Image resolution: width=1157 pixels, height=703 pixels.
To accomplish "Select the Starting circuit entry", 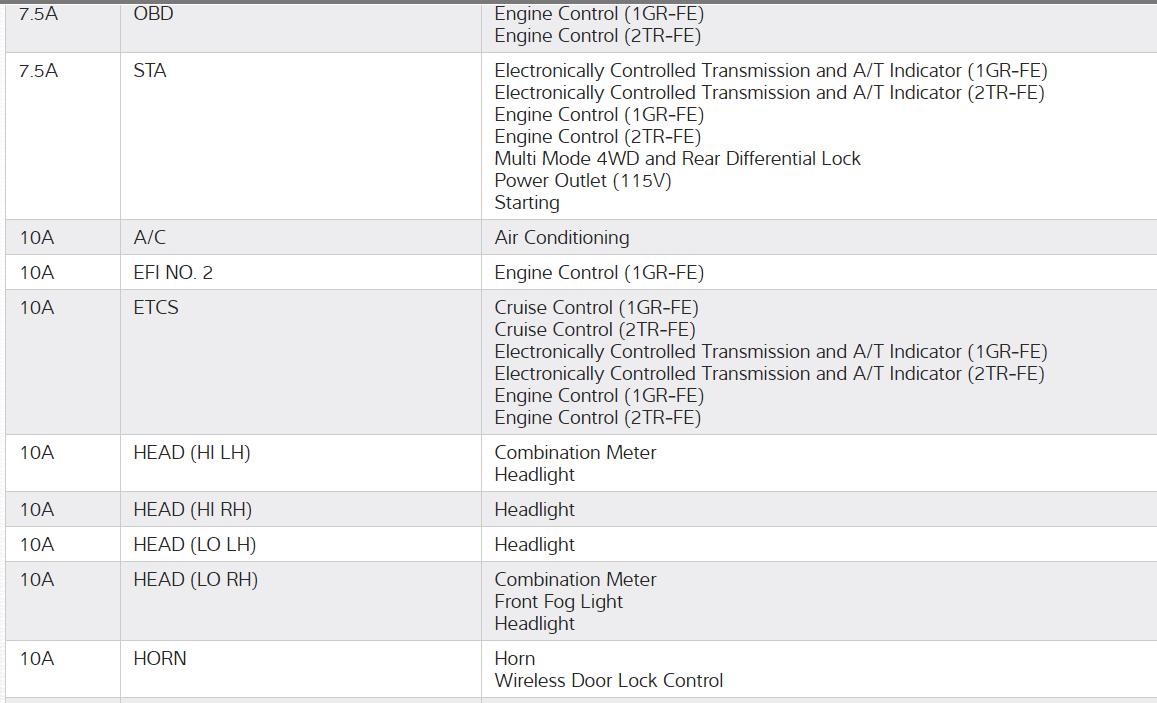I will tap(527, 202).
